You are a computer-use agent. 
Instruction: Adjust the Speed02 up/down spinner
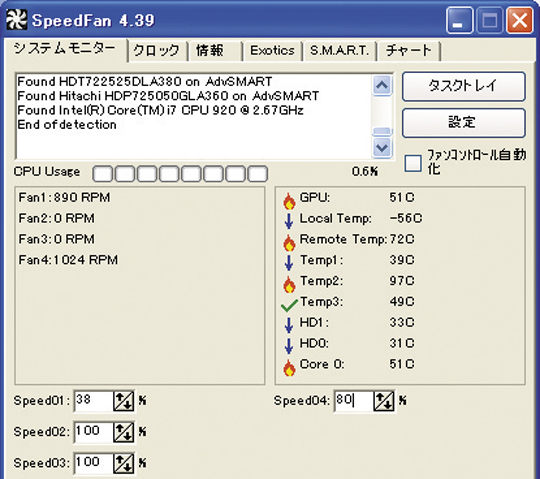123,432
